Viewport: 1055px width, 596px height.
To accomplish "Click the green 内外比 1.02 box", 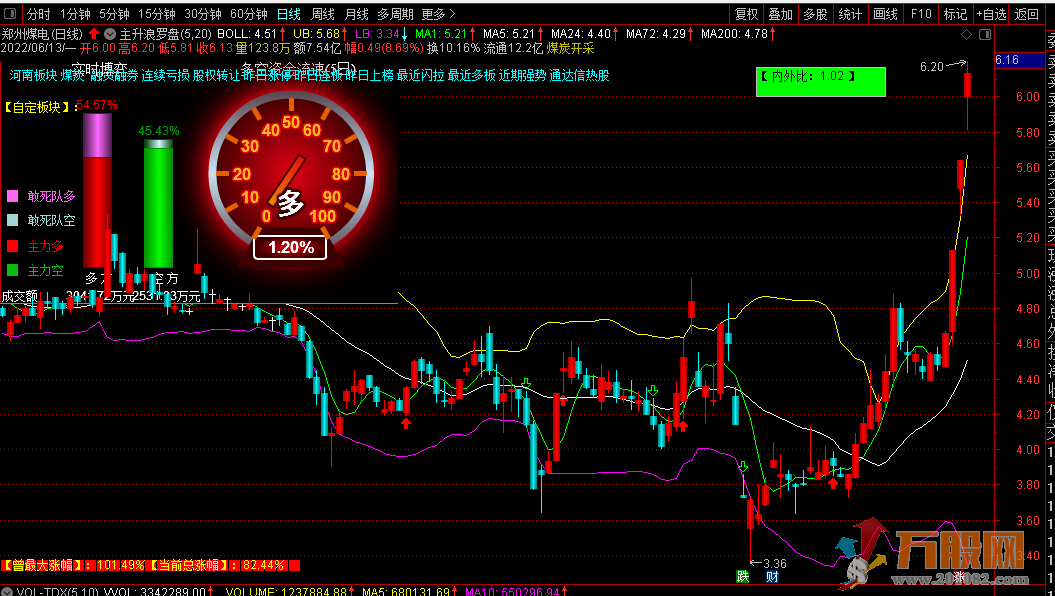I will click(820, 81).
